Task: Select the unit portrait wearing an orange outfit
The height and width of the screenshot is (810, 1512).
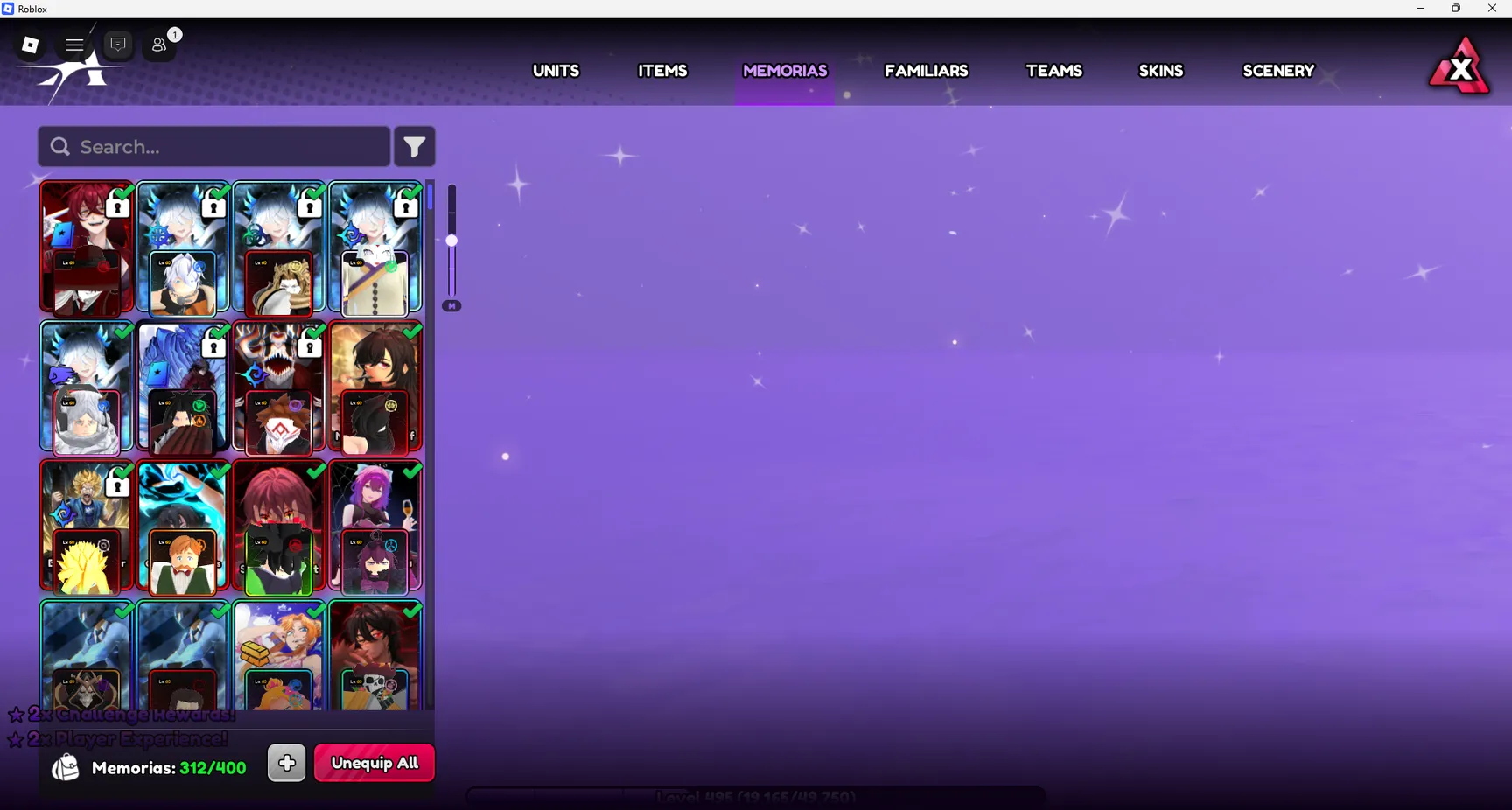Action: click(182, 283)
